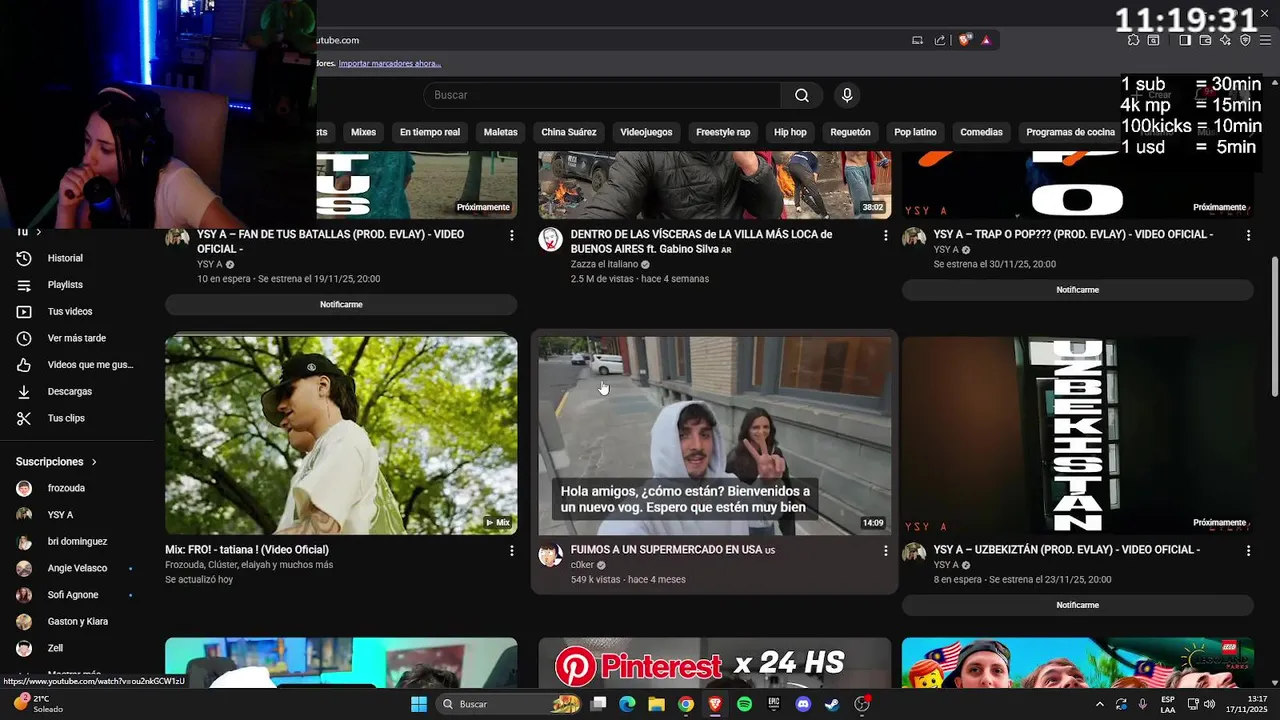Viewport: 1280px width, 720px height.
Task: Open Discord from the taskbar
Action: coord(802,704)
